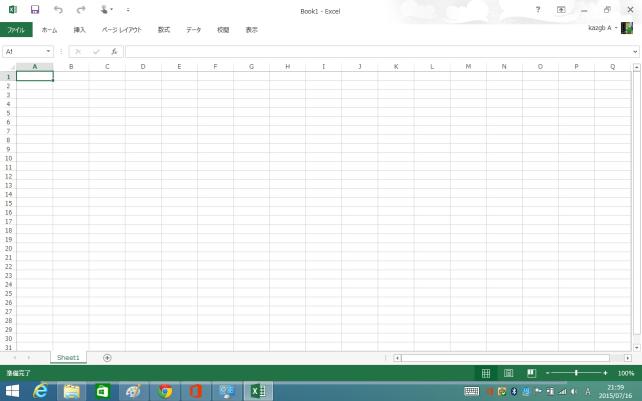Screen dimensions: 642x401
Task: Click the Sheet1 tab
Action: (68, 358)
